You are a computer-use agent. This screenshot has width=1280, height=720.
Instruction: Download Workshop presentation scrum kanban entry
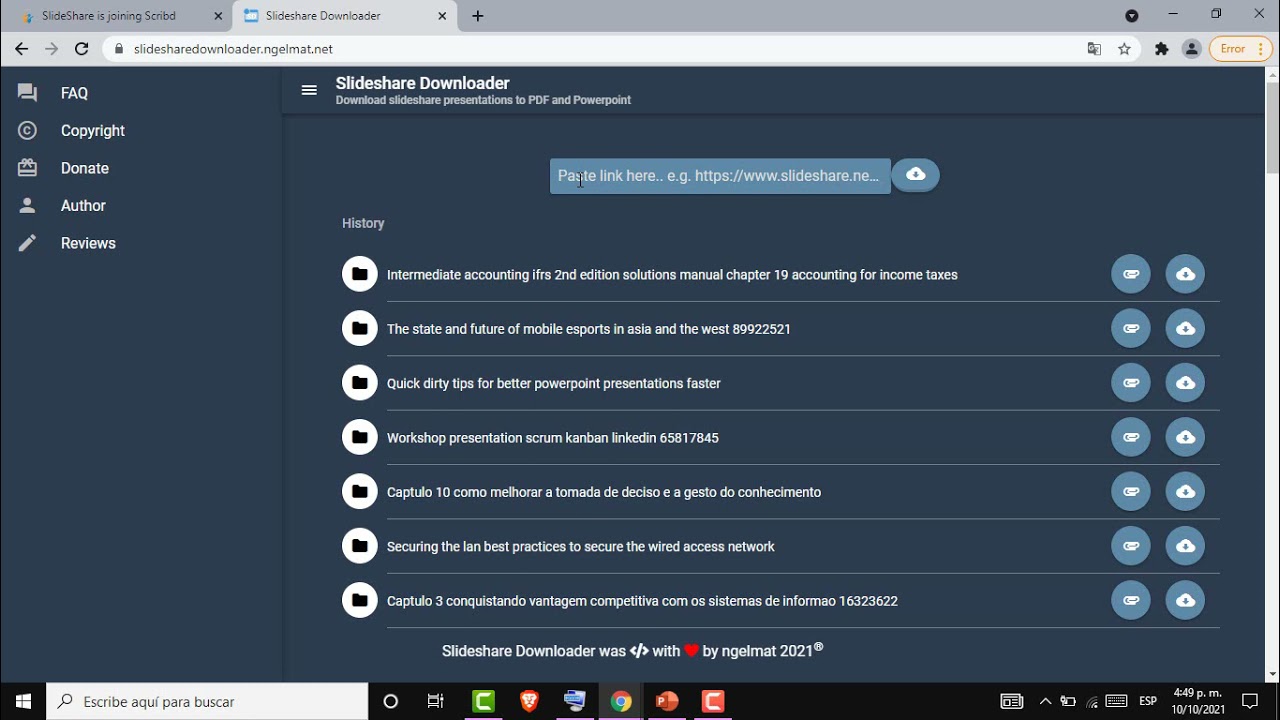1185,437
